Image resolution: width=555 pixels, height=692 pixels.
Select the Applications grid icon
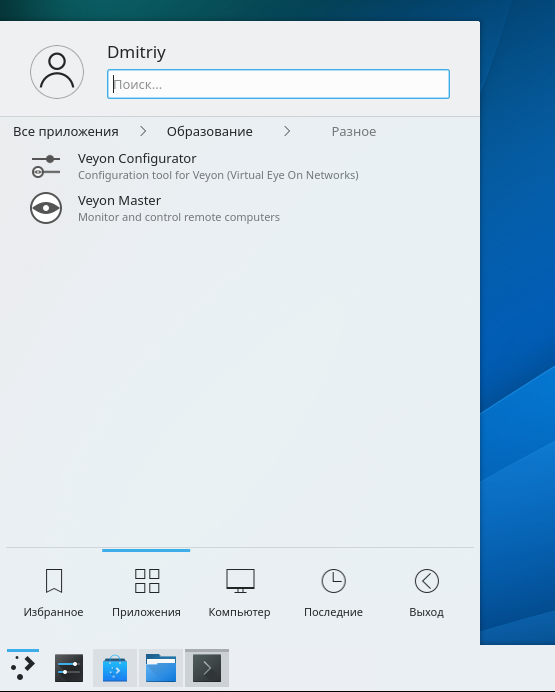point(147,580)
